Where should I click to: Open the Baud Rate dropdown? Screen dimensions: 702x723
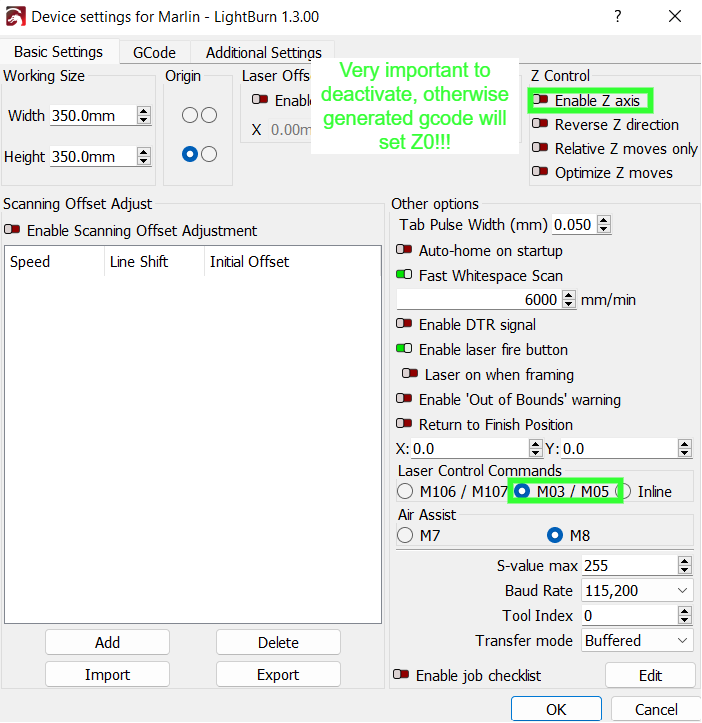click(x=637, y=591)
